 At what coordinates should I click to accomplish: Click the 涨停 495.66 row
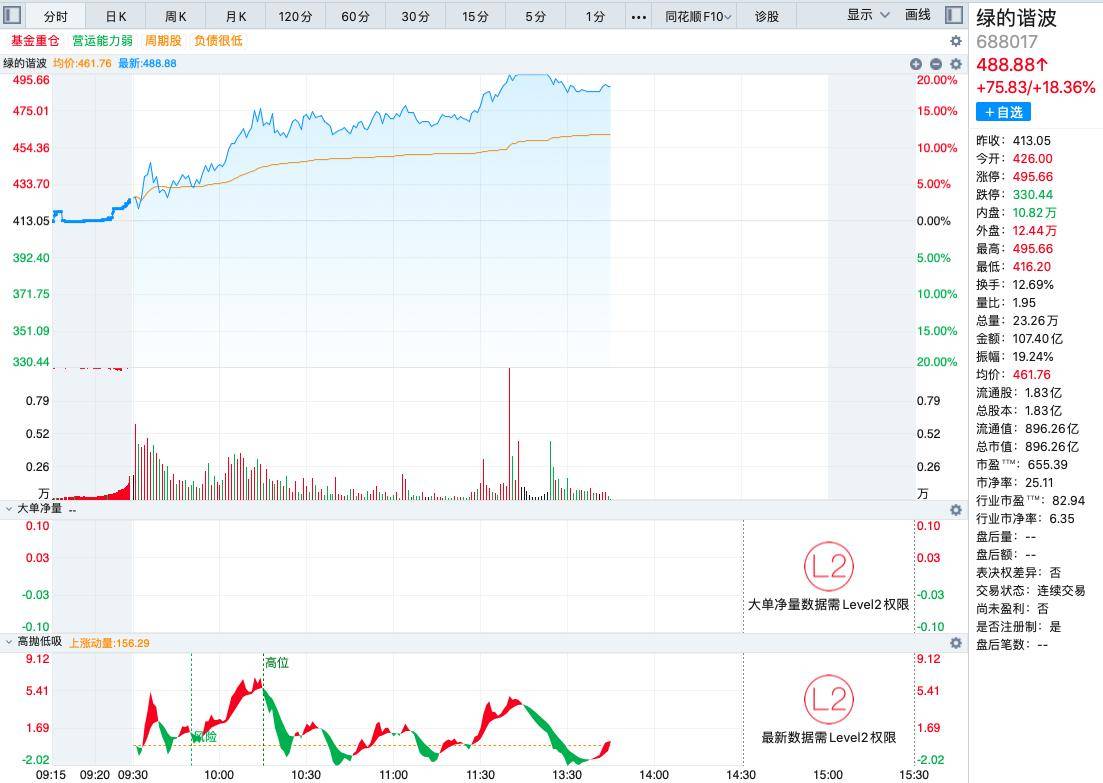1014,177
